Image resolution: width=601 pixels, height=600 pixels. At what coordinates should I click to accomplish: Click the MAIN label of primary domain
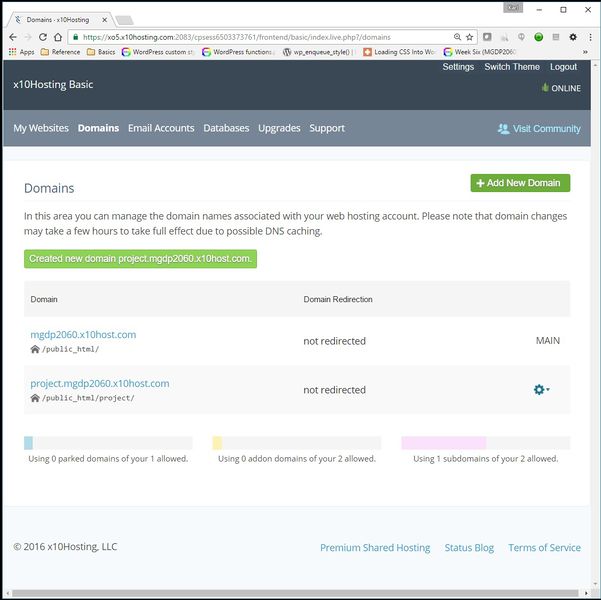tap(548, 340)
